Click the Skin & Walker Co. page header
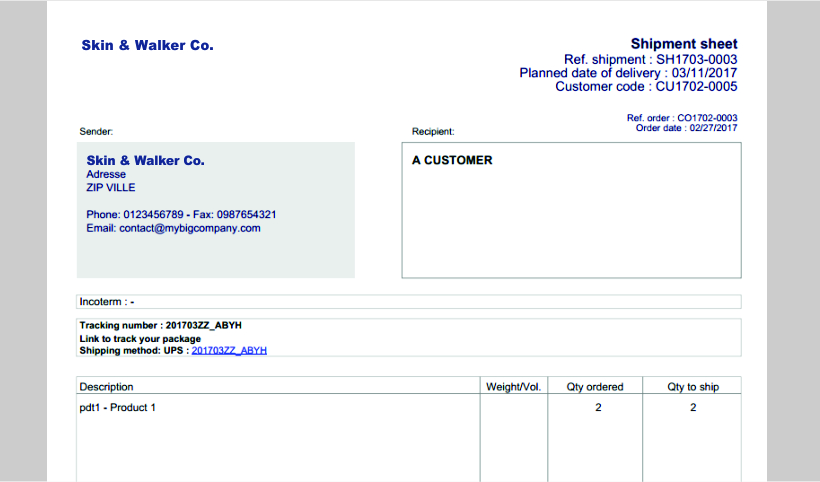 [x=147, y=45]
